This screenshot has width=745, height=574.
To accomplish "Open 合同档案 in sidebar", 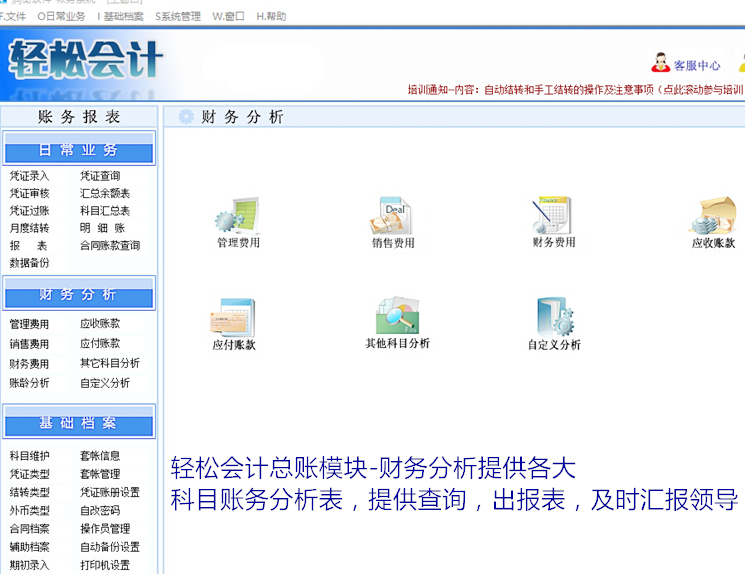I will click(29, 529).
